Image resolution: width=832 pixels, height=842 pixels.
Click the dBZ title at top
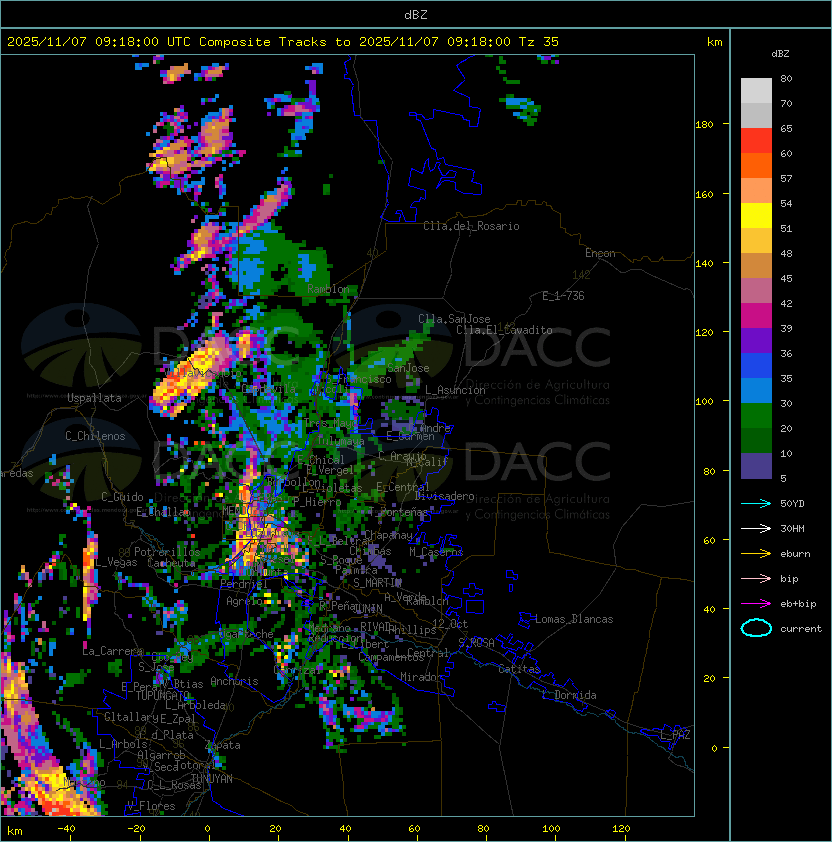pos(416,14)
